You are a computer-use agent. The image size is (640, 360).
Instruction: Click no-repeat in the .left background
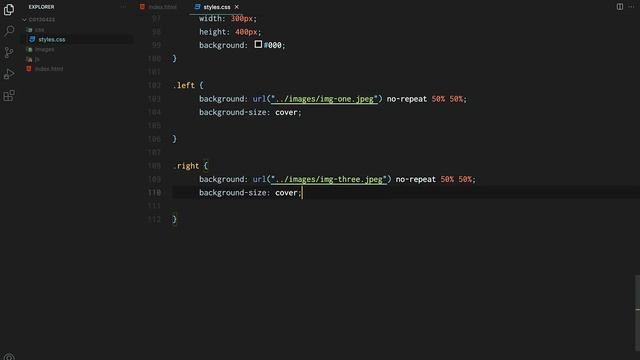point(407,99)
